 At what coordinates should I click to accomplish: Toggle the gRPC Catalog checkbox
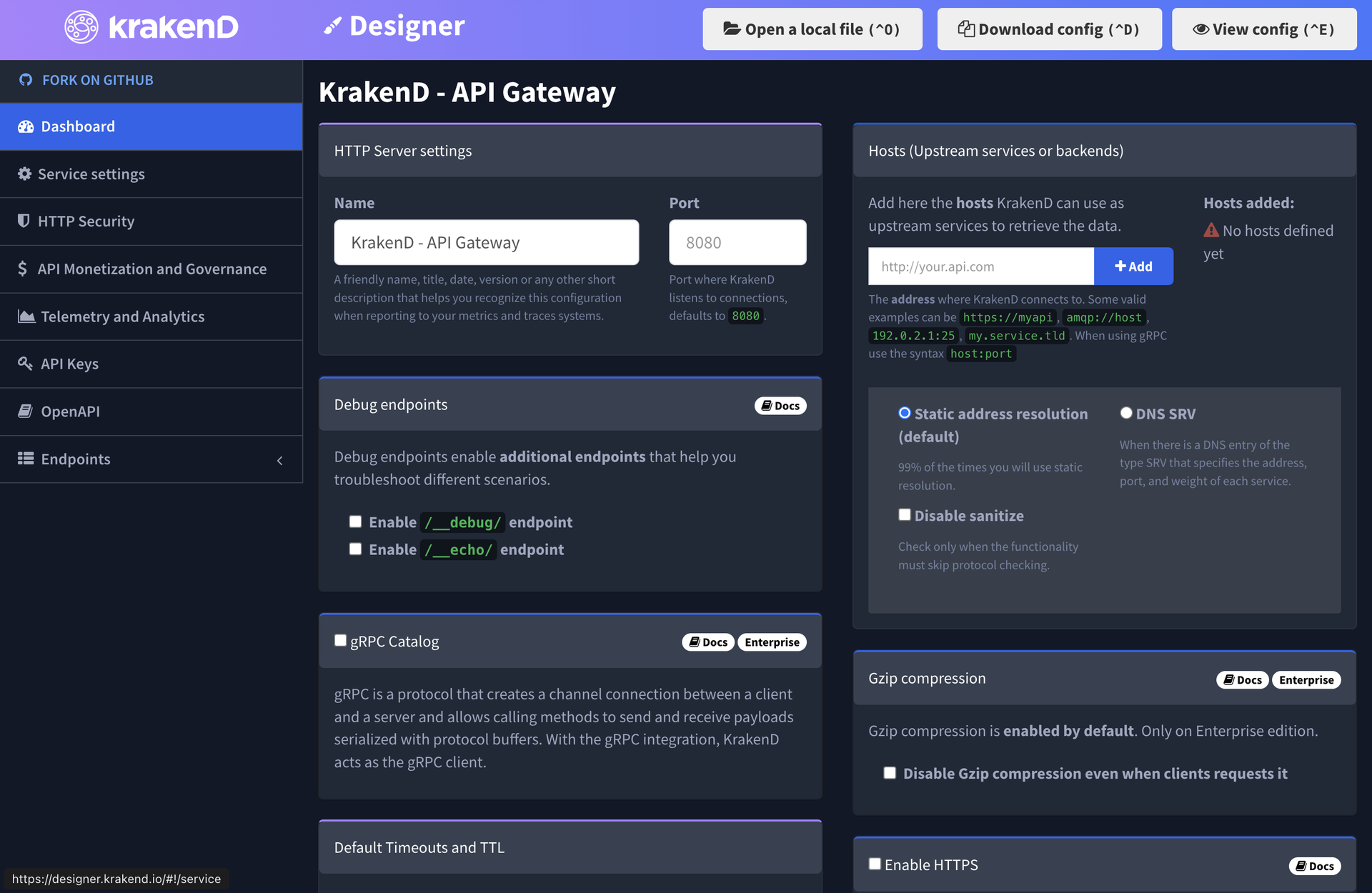[x=341, y=640]
